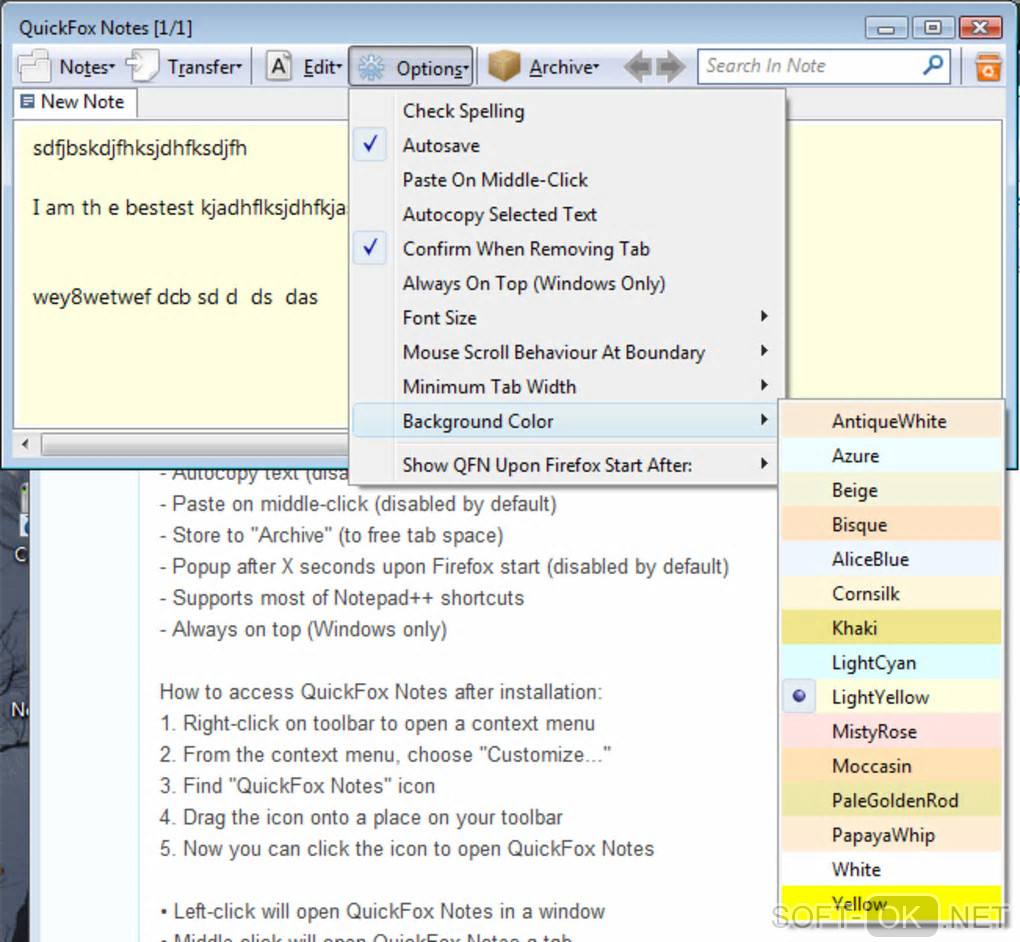Screen dimensions: 1020x942
Task: Toggle Check Spelling option
Action: 567,111
